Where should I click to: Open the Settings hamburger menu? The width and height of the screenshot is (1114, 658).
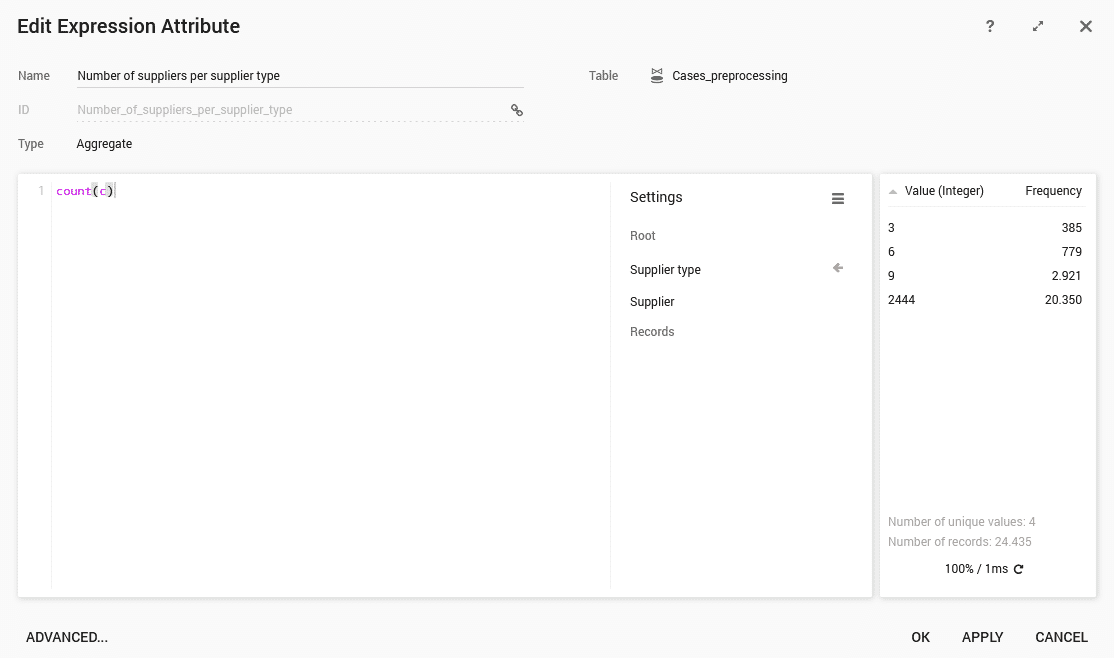tap(838, 199)
